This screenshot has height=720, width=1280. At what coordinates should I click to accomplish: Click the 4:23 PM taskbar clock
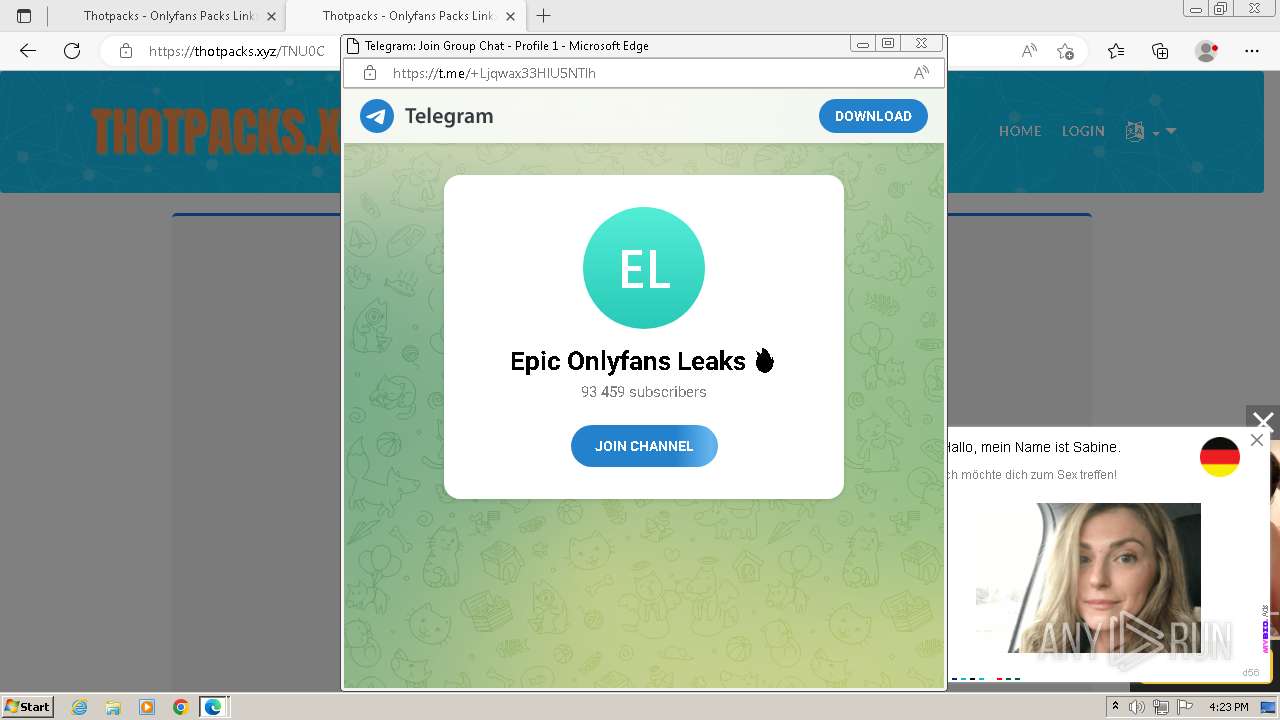[1229, 707]
